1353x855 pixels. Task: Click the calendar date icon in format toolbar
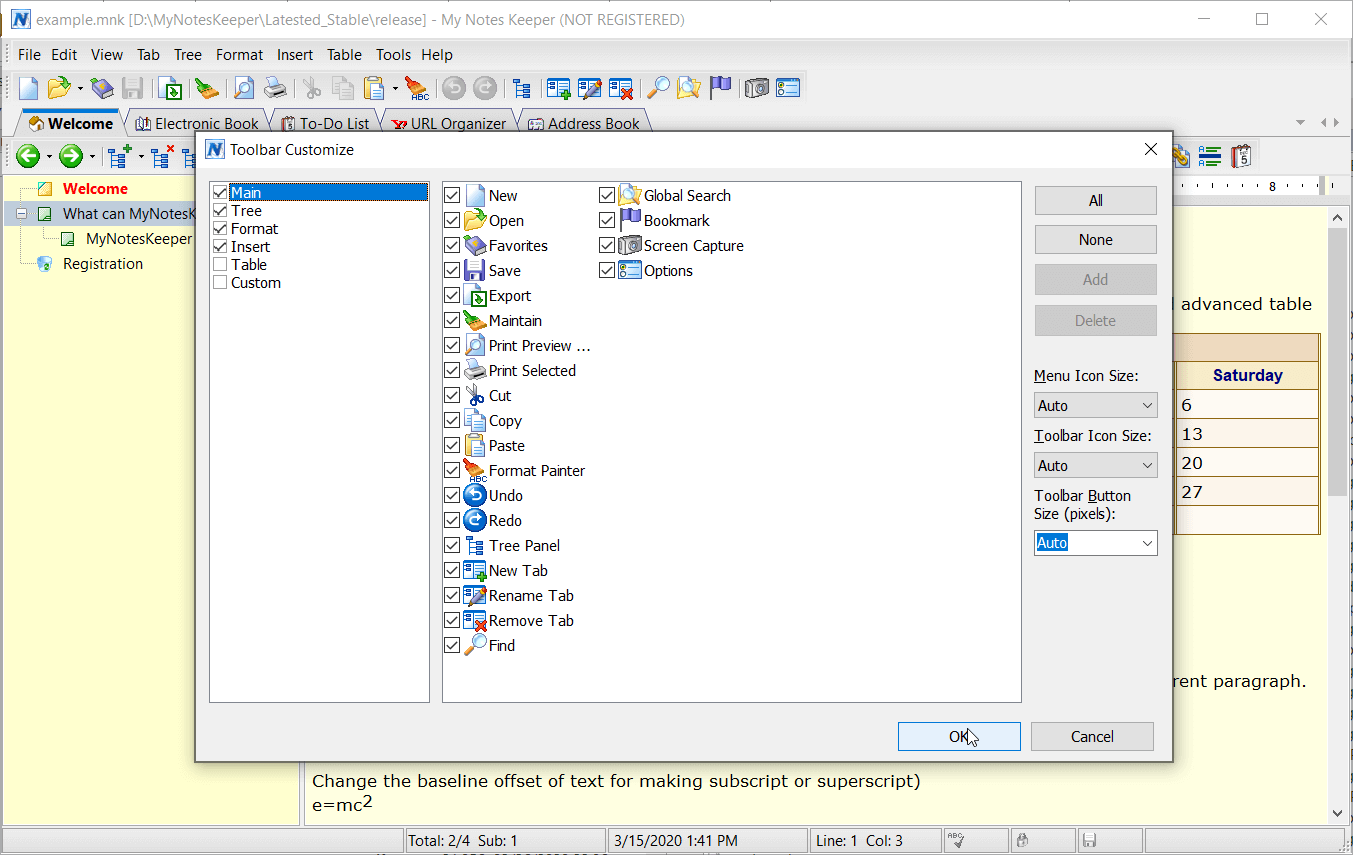[1241, 156]
